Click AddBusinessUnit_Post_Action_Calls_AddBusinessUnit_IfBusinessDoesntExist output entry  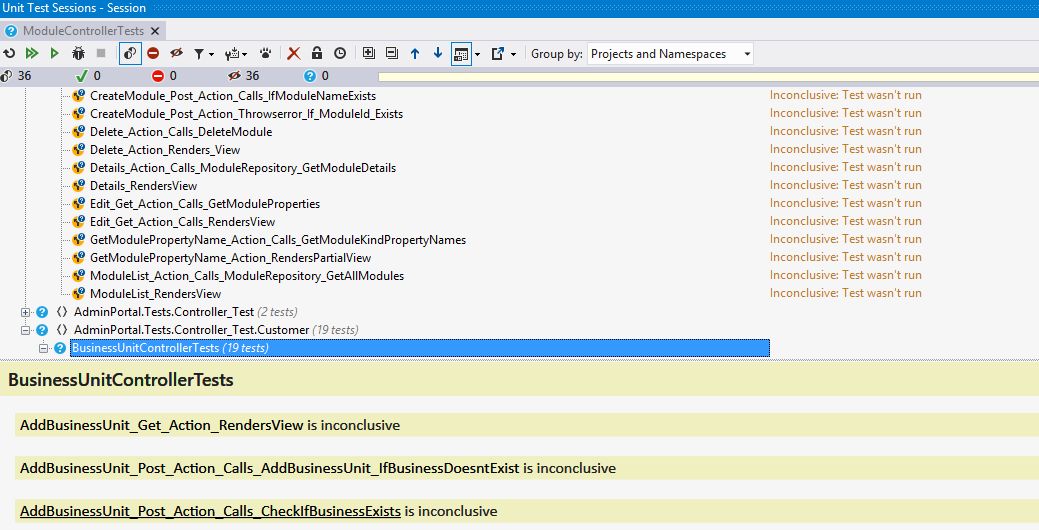[318, 468]
